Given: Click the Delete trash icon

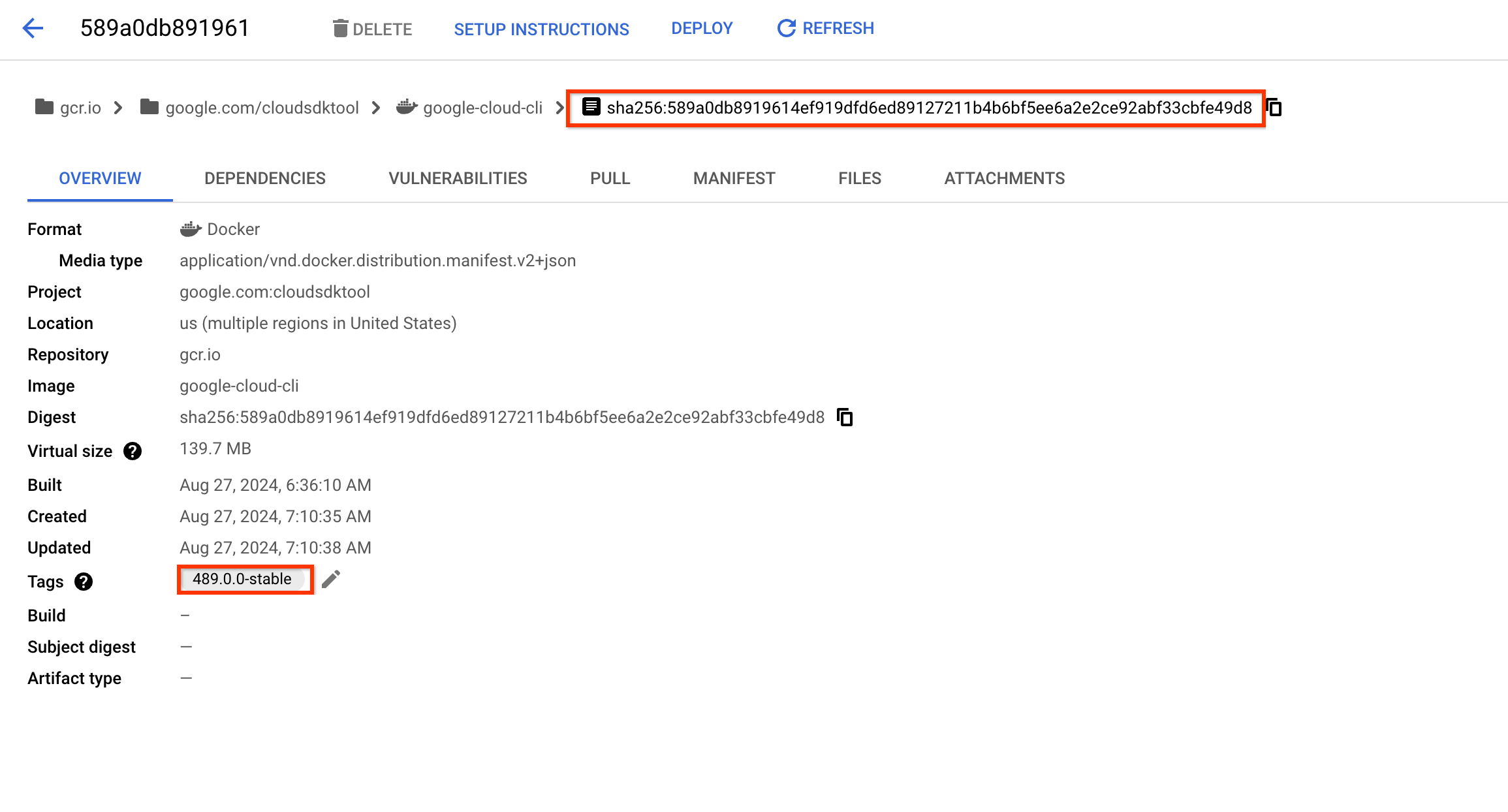Looking at the screenshot, I should pyautogui.click(x=340, y=29).
